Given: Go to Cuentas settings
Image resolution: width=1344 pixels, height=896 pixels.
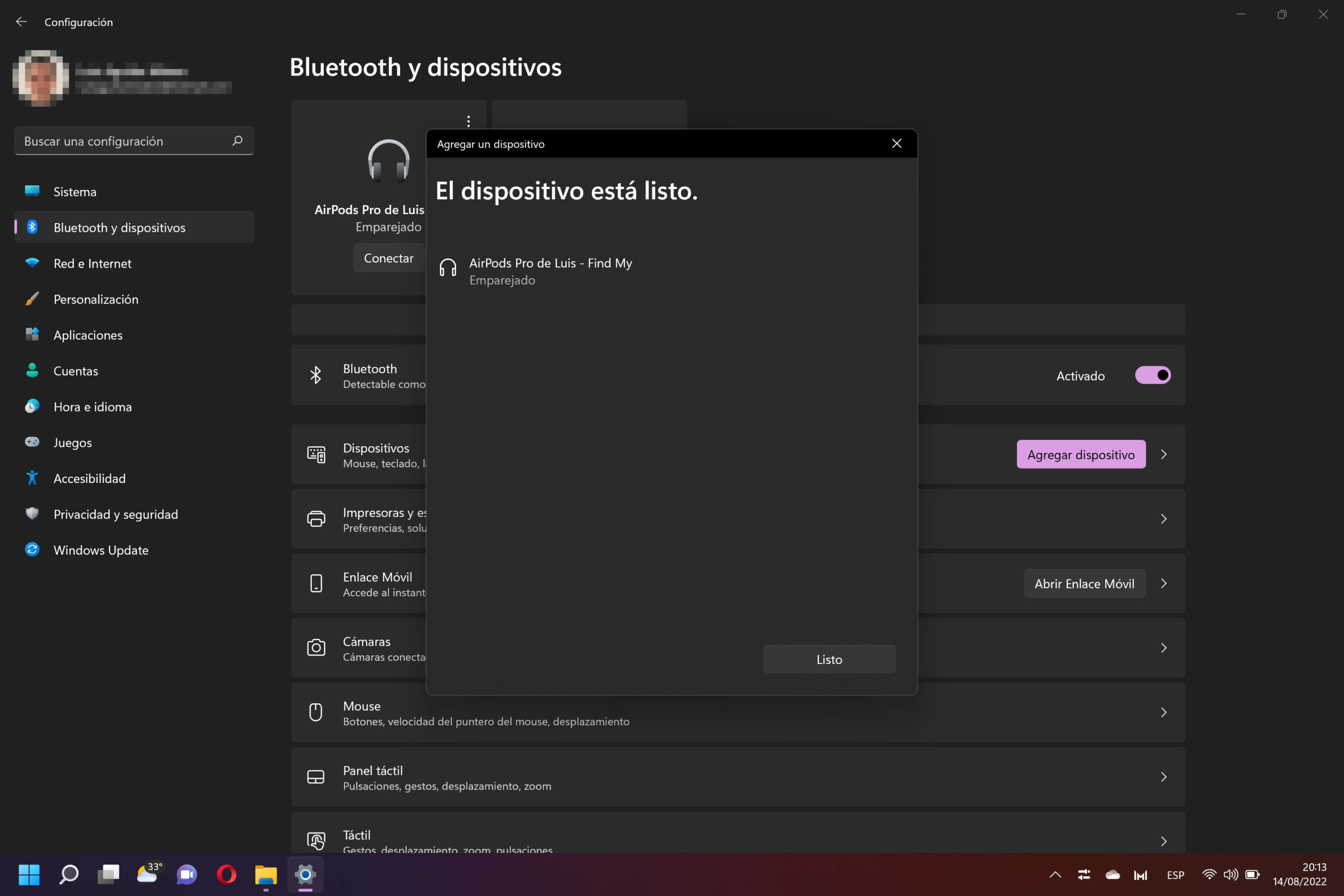Looking at the screenshot, I should point(134,371).
